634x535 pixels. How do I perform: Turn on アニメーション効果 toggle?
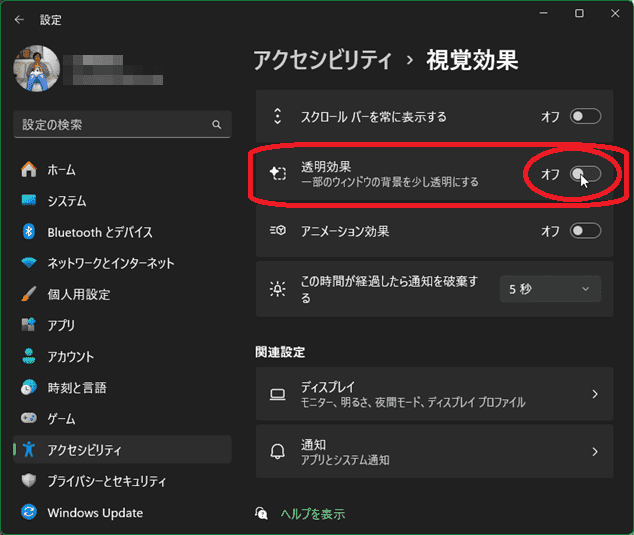[585, 231]
